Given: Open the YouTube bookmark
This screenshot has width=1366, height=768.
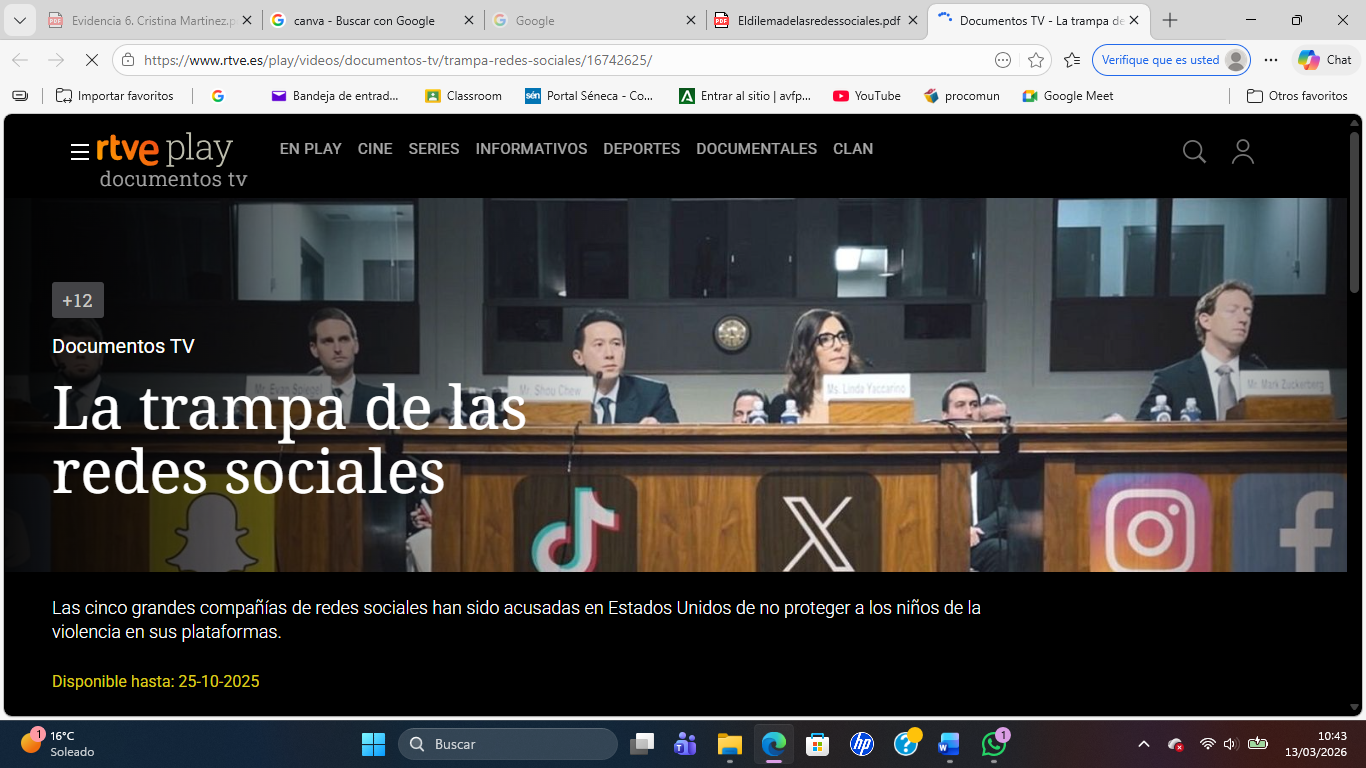Looking at the screenshot, I should tap(866, 96).
